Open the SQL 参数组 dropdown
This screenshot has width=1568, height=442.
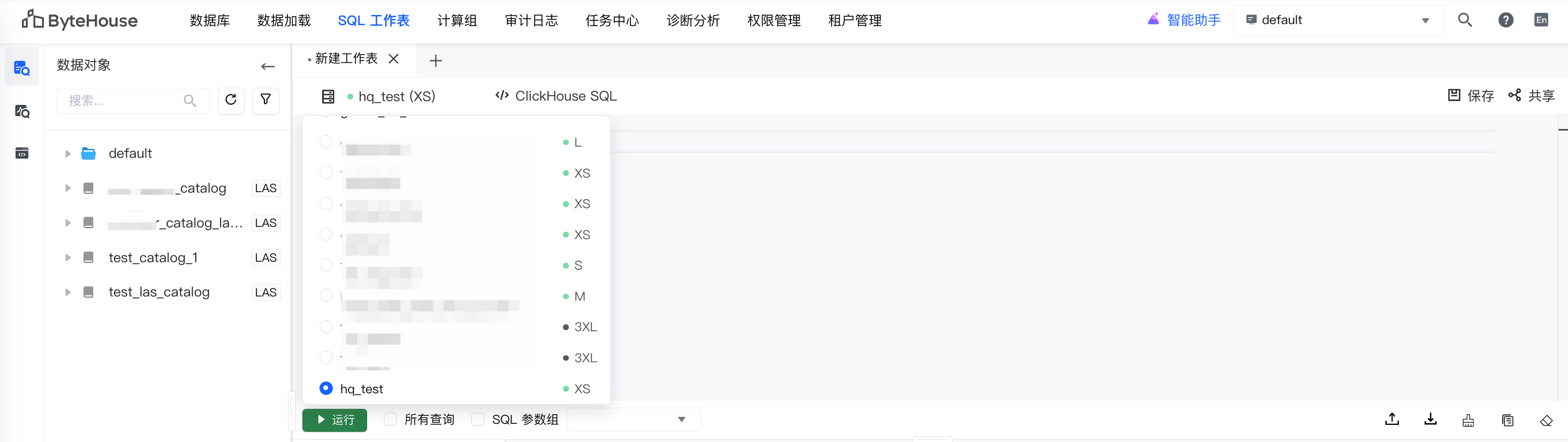click(x=634, y=419)
